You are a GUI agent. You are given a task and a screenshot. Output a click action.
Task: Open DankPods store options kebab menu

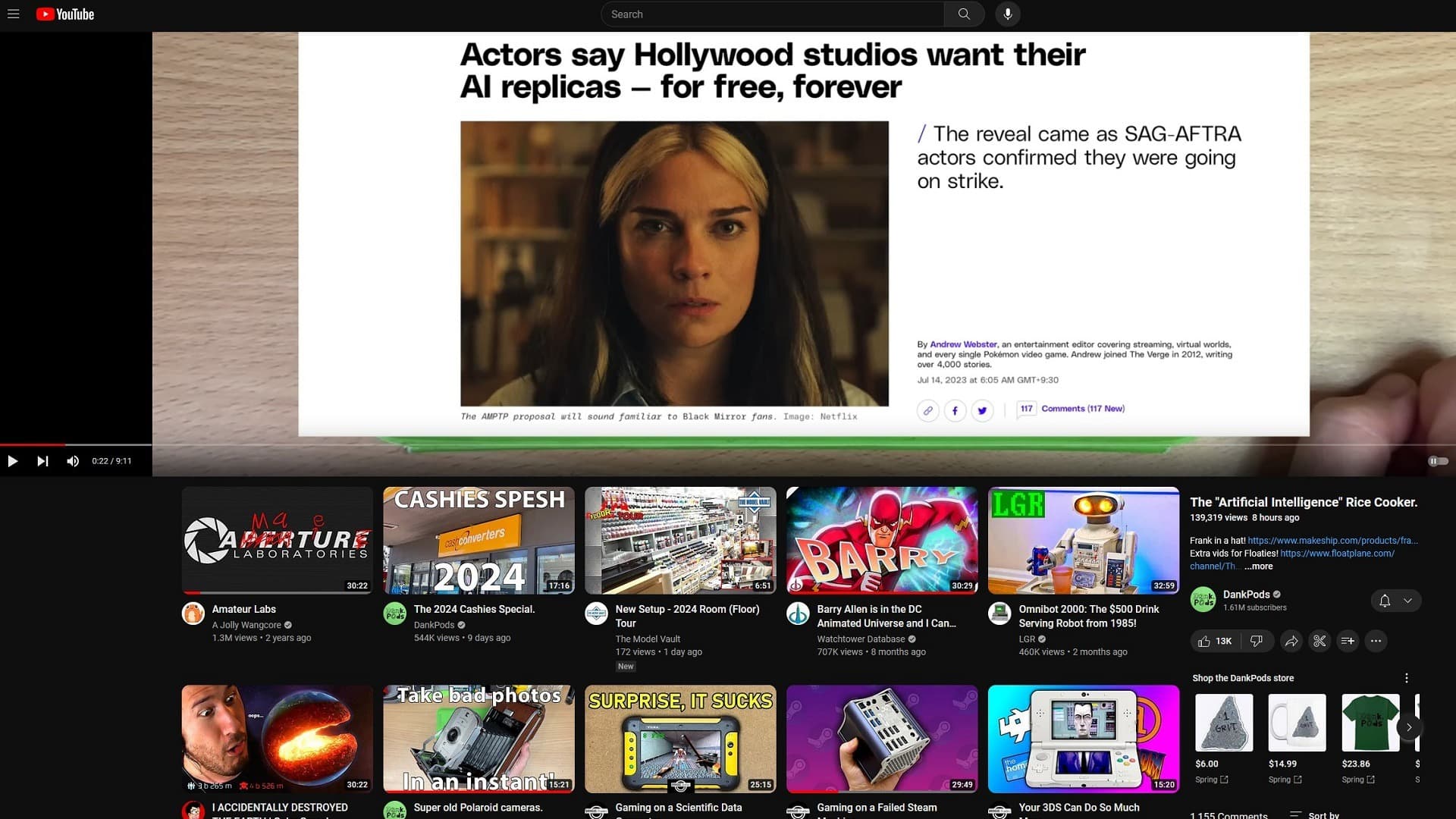(x=1406, y=678)
